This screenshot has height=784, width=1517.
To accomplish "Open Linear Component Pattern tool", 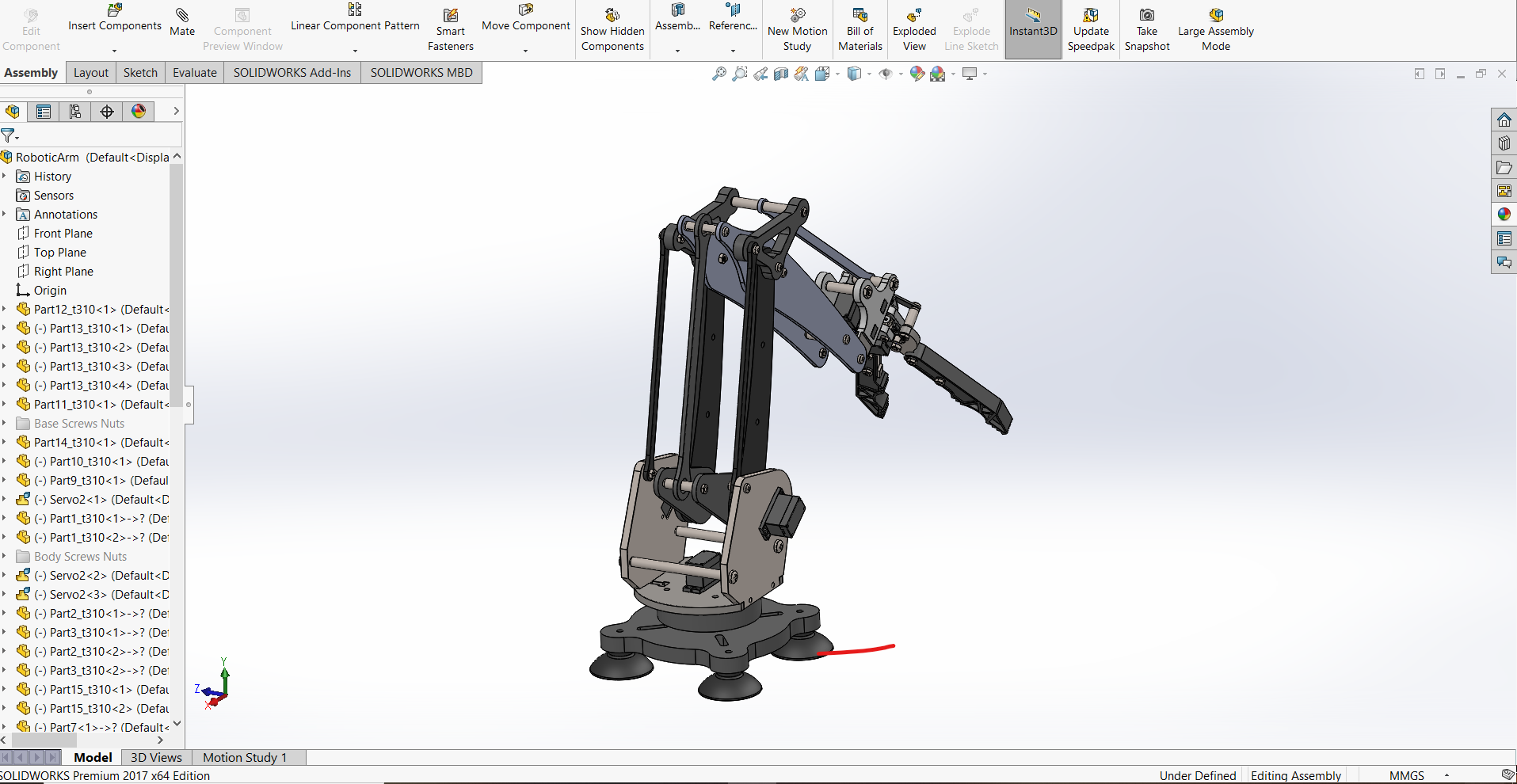I will coord(355,17).
